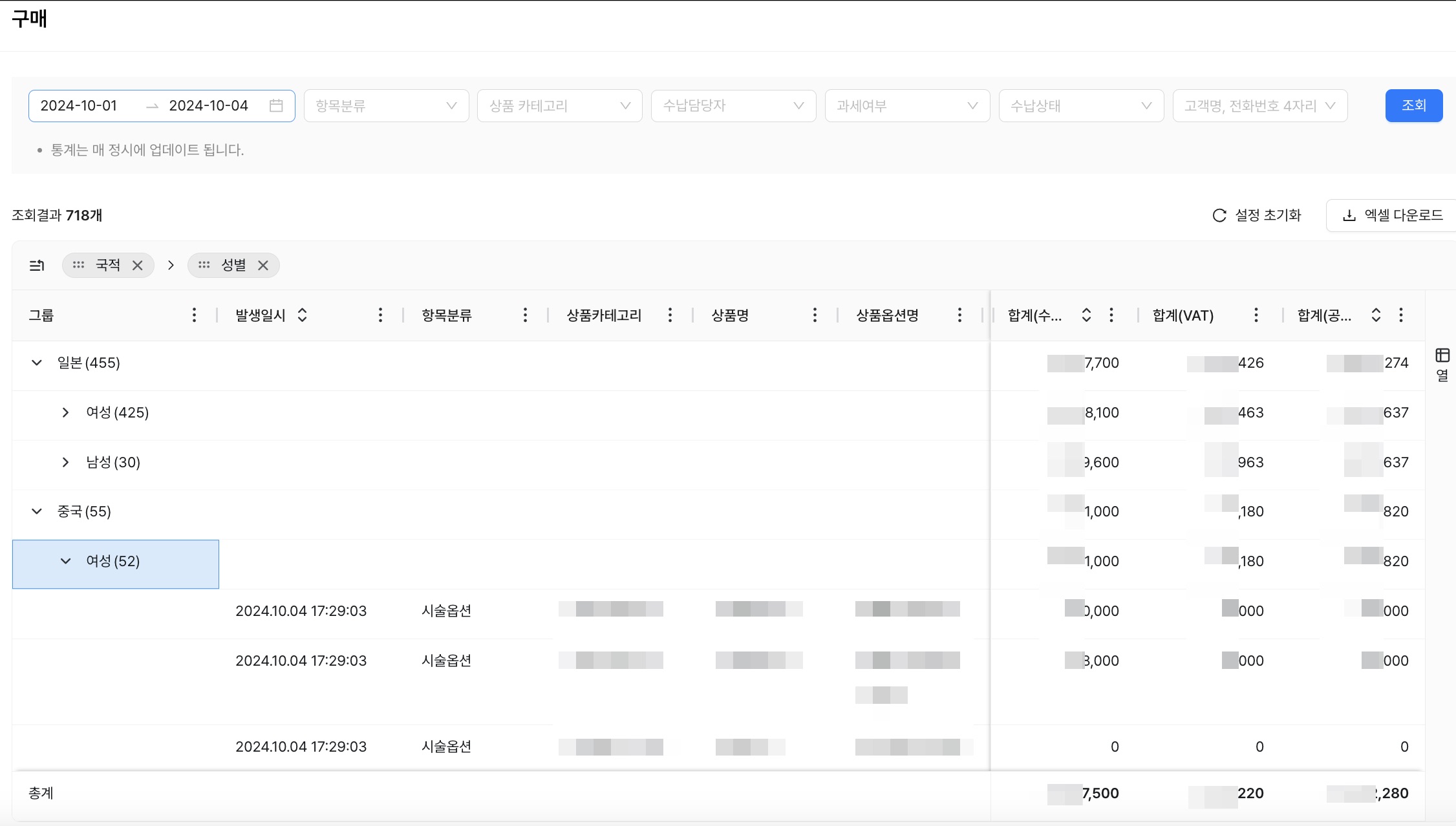Open the 항목분류 column header menu
This screenshot has width=1456, height=826.
pyautogui.click(x=525, y=315)
